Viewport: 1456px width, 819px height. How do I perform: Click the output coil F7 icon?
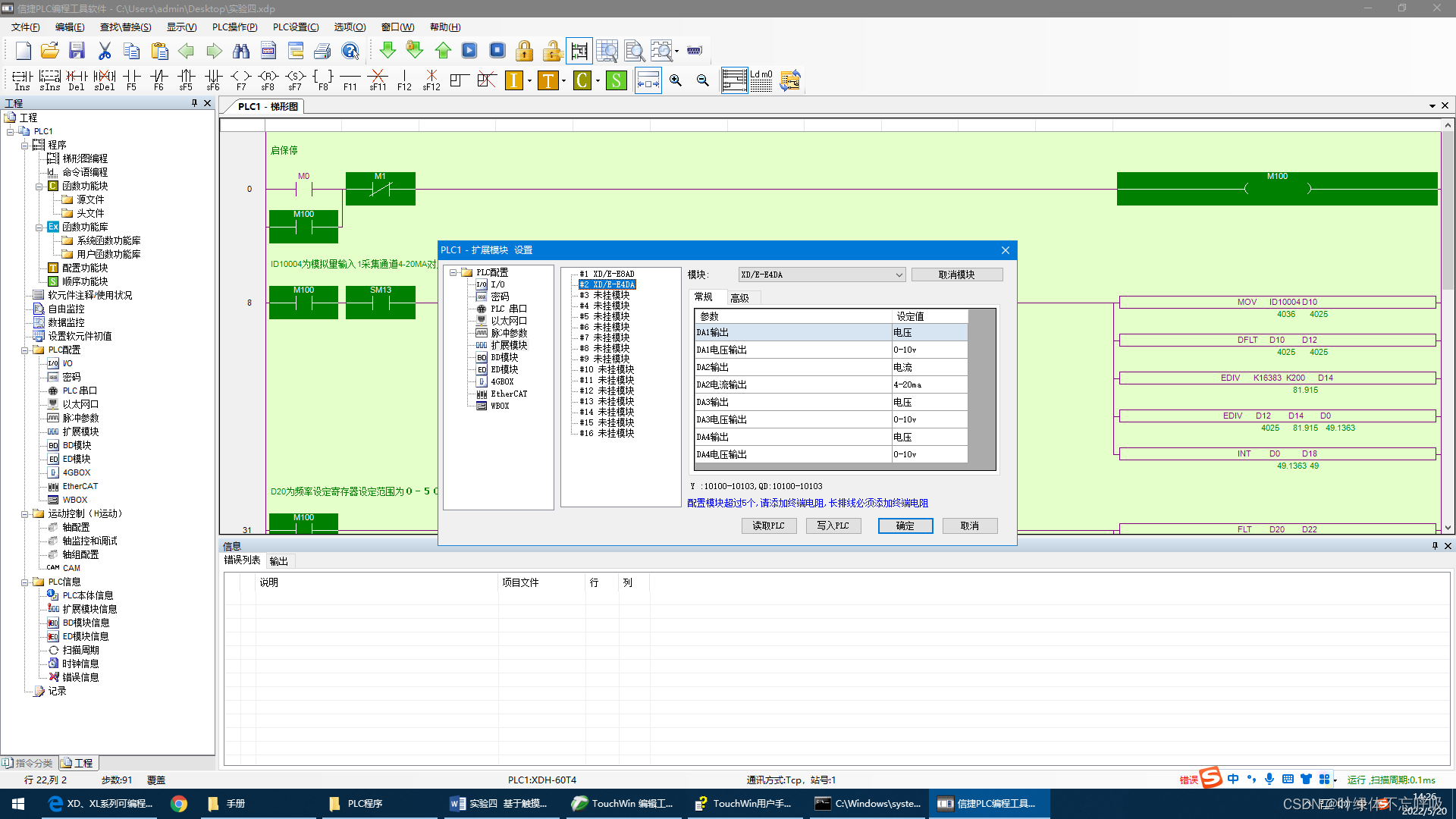pyautogui.click(x=240, y=80)
